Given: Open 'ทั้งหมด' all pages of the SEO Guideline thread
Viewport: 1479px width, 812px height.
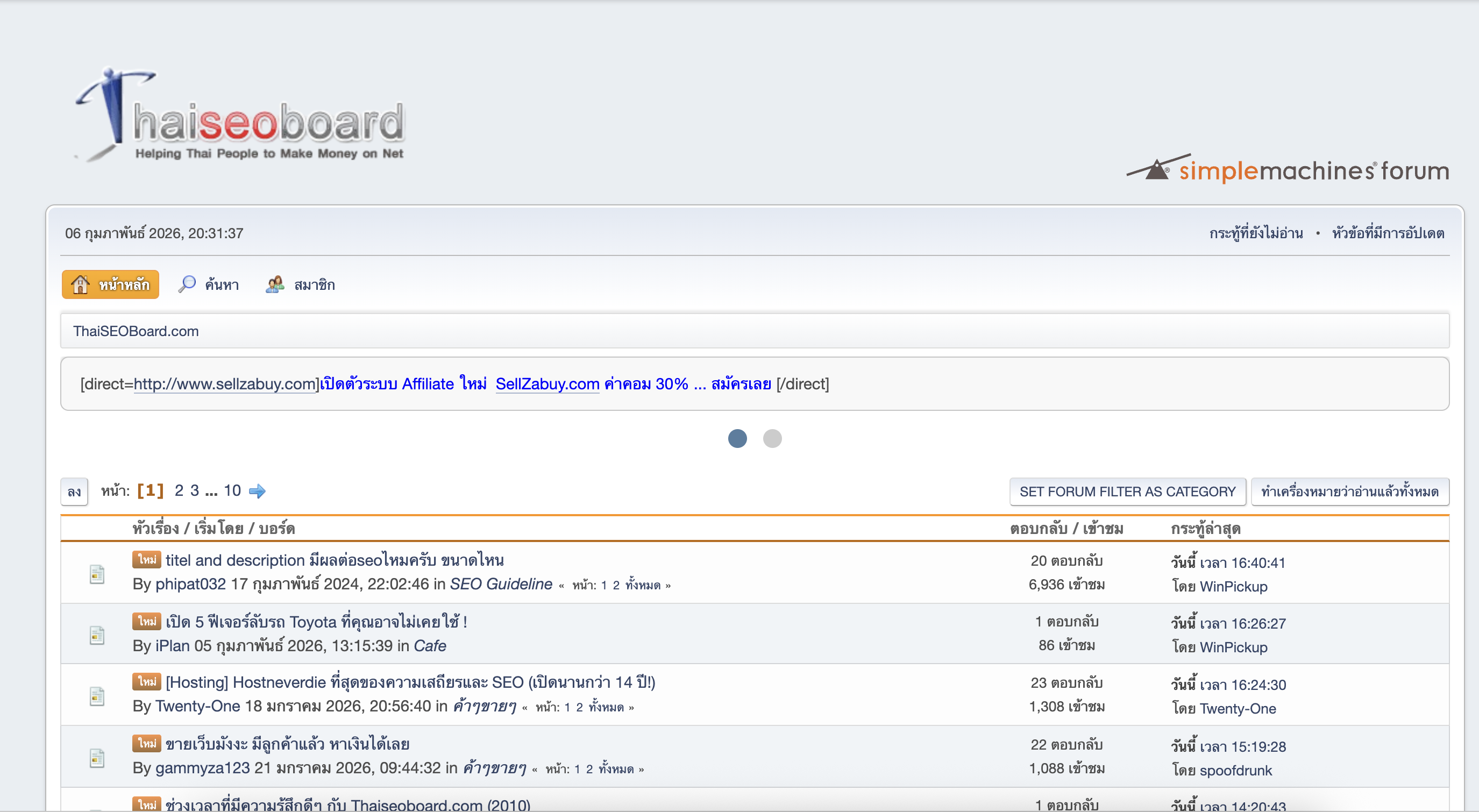Looking at the screenshot, I should pos(643,585).
